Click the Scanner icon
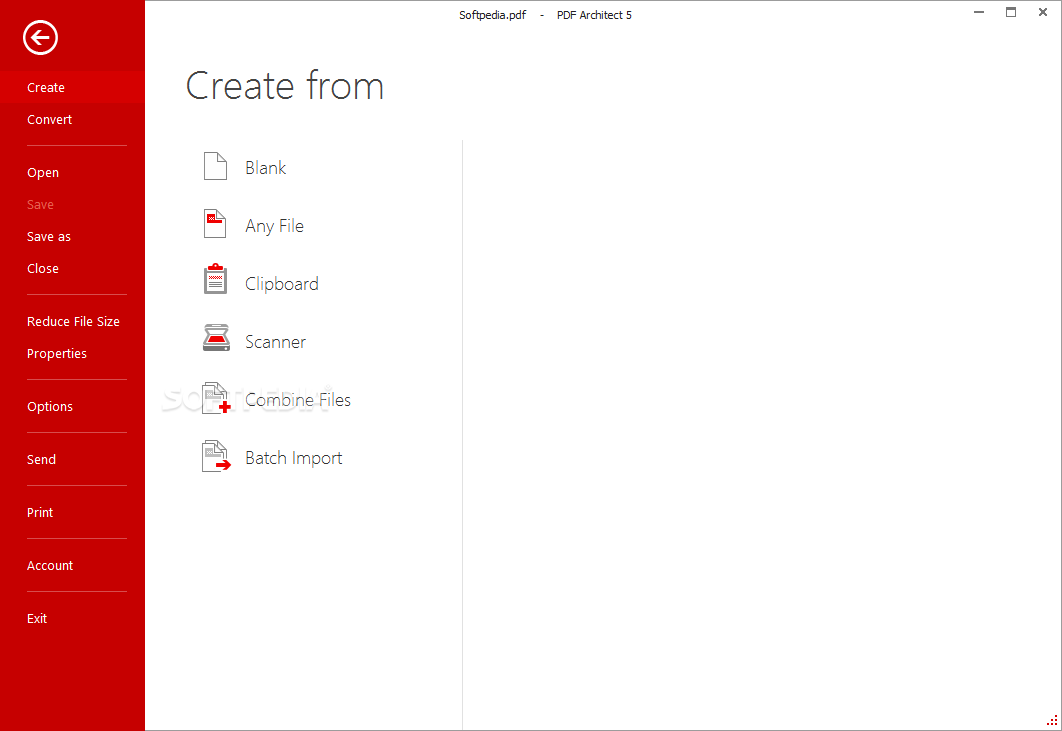Viewport: 1062px width, 731px height. point(216,338)
